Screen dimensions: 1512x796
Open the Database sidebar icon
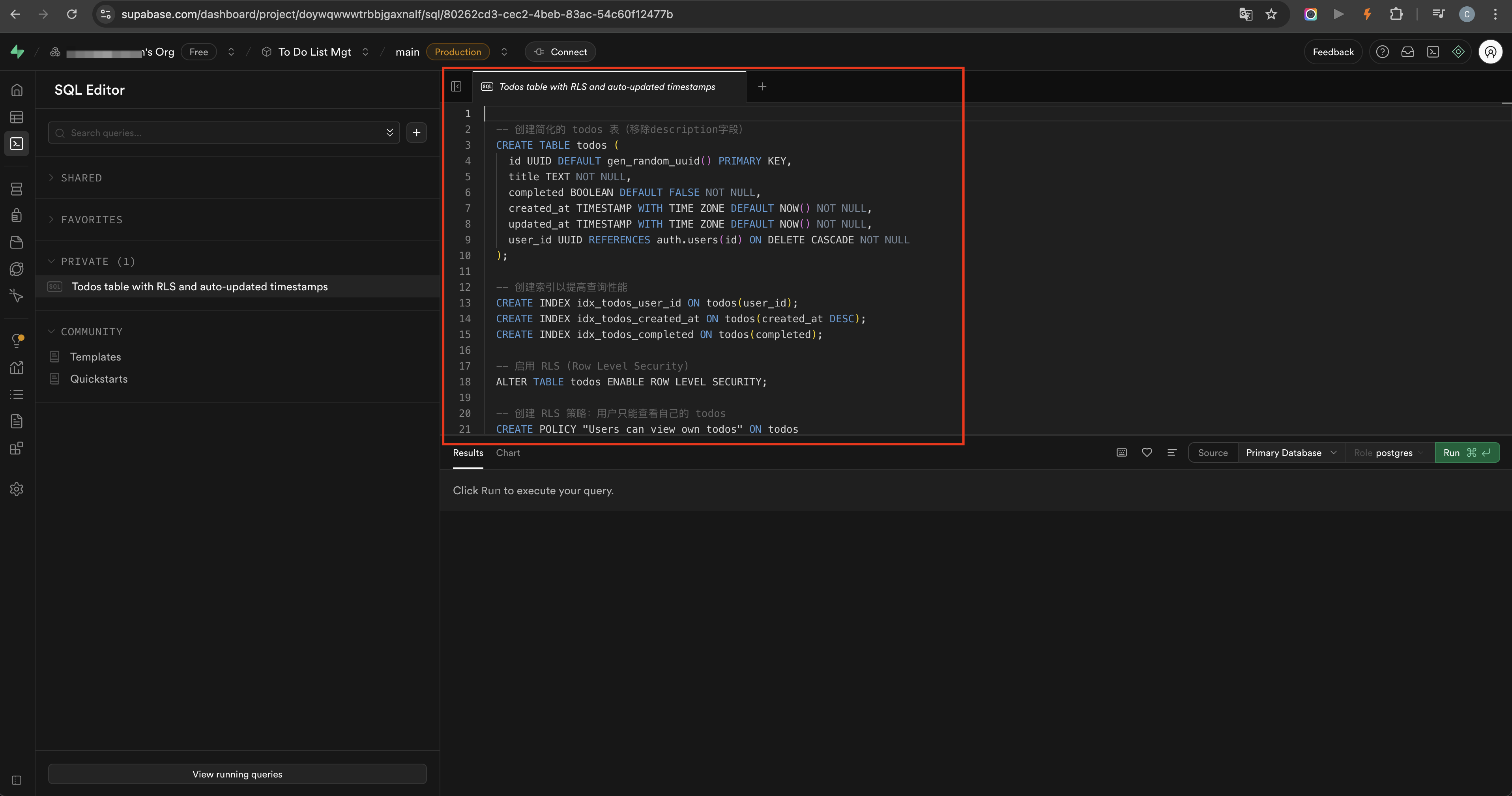pyautogui.click(x=17, y=189)
